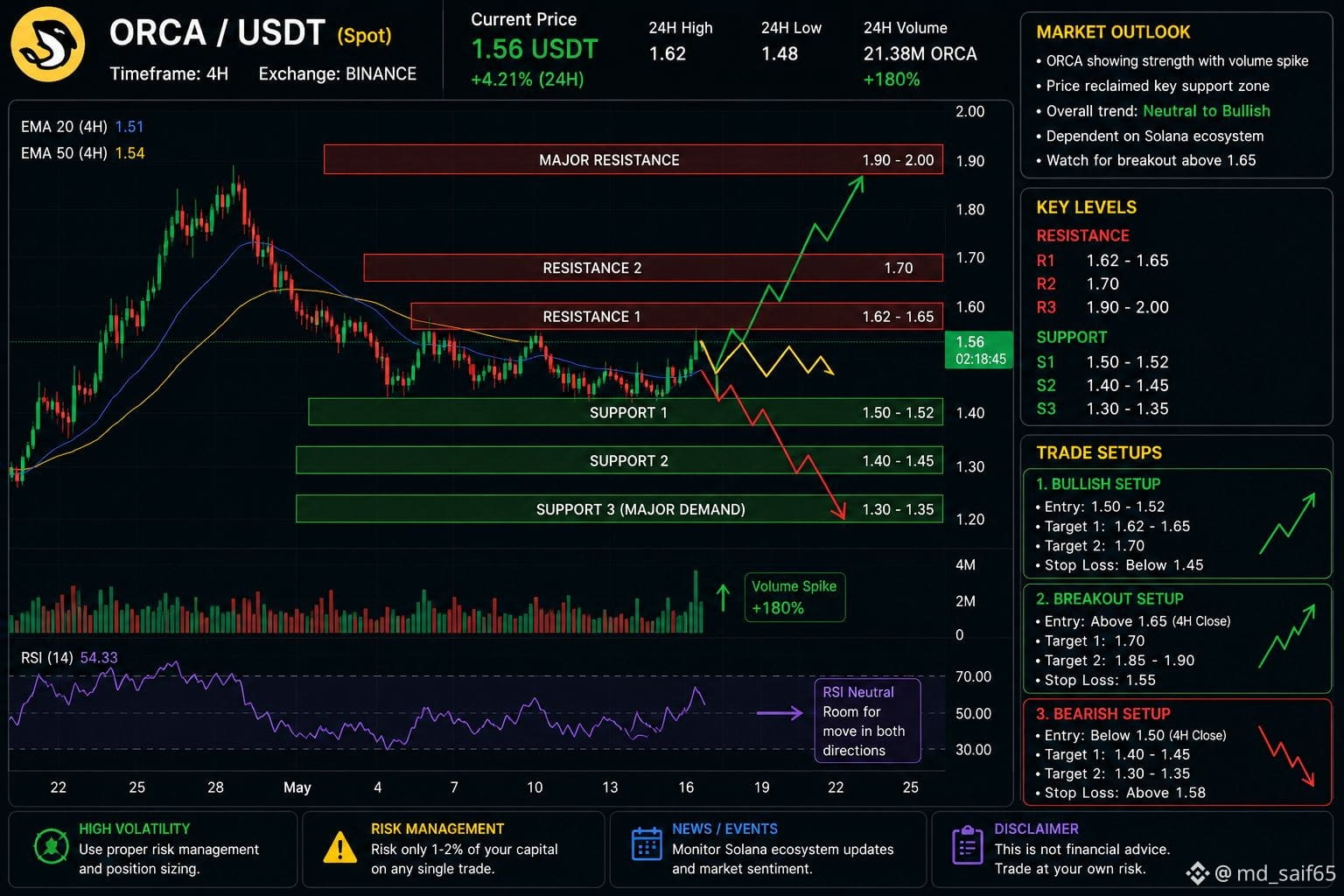Click the NEWS / EVENTS heading
This screenshot has height=896, width=1344.
(724, 828)
